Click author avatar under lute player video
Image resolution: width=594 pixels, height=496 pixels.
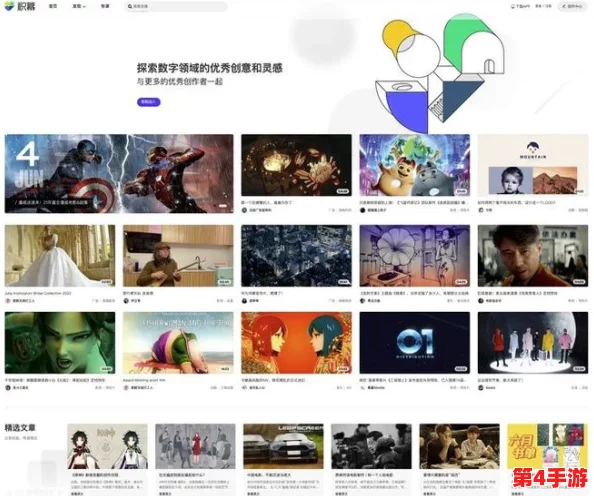point(126,300)
